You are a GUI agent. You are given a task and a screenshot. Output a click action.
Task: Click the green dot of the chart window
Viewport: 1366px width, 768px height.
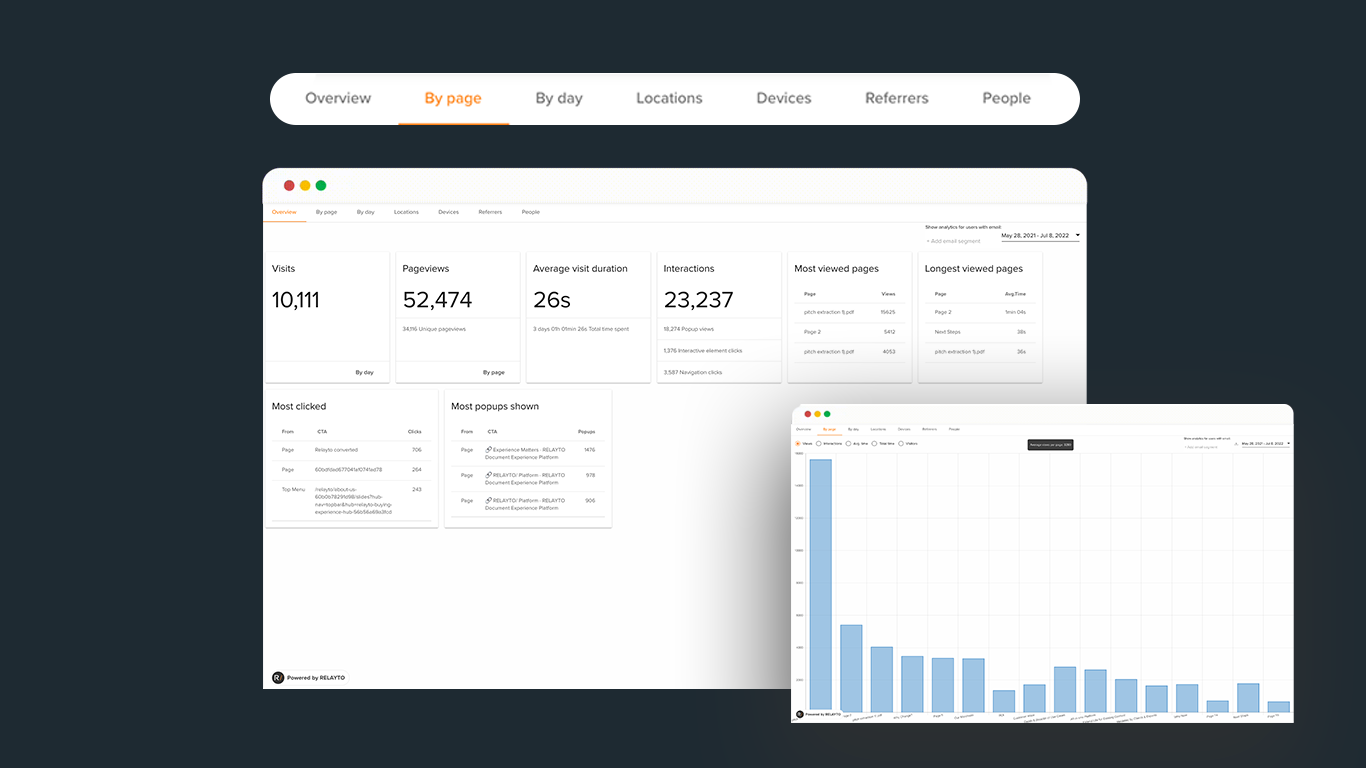pos(827,414)
